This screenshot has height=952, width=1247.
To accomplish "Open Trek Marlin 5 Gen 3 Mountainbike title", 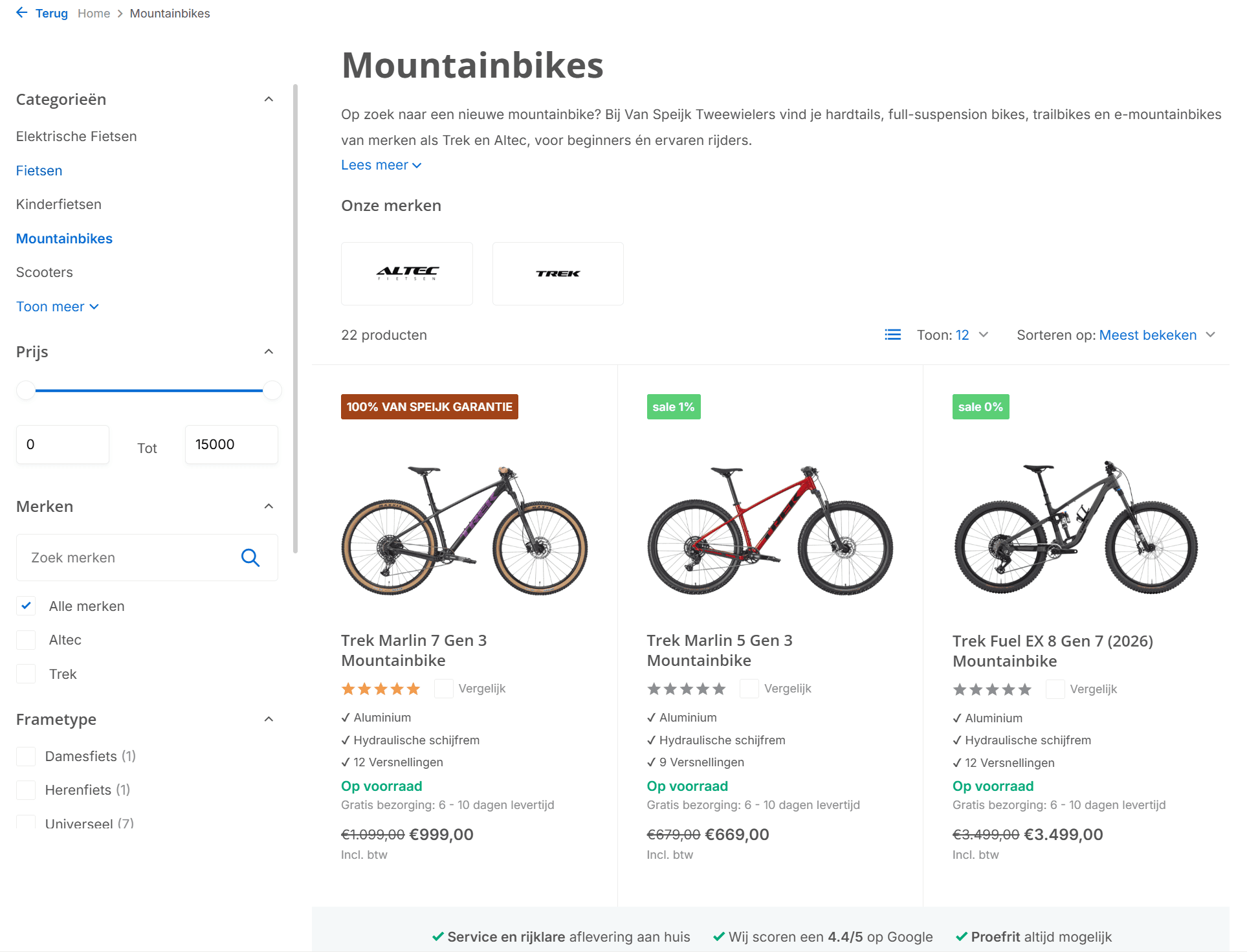I will (720, 650).
